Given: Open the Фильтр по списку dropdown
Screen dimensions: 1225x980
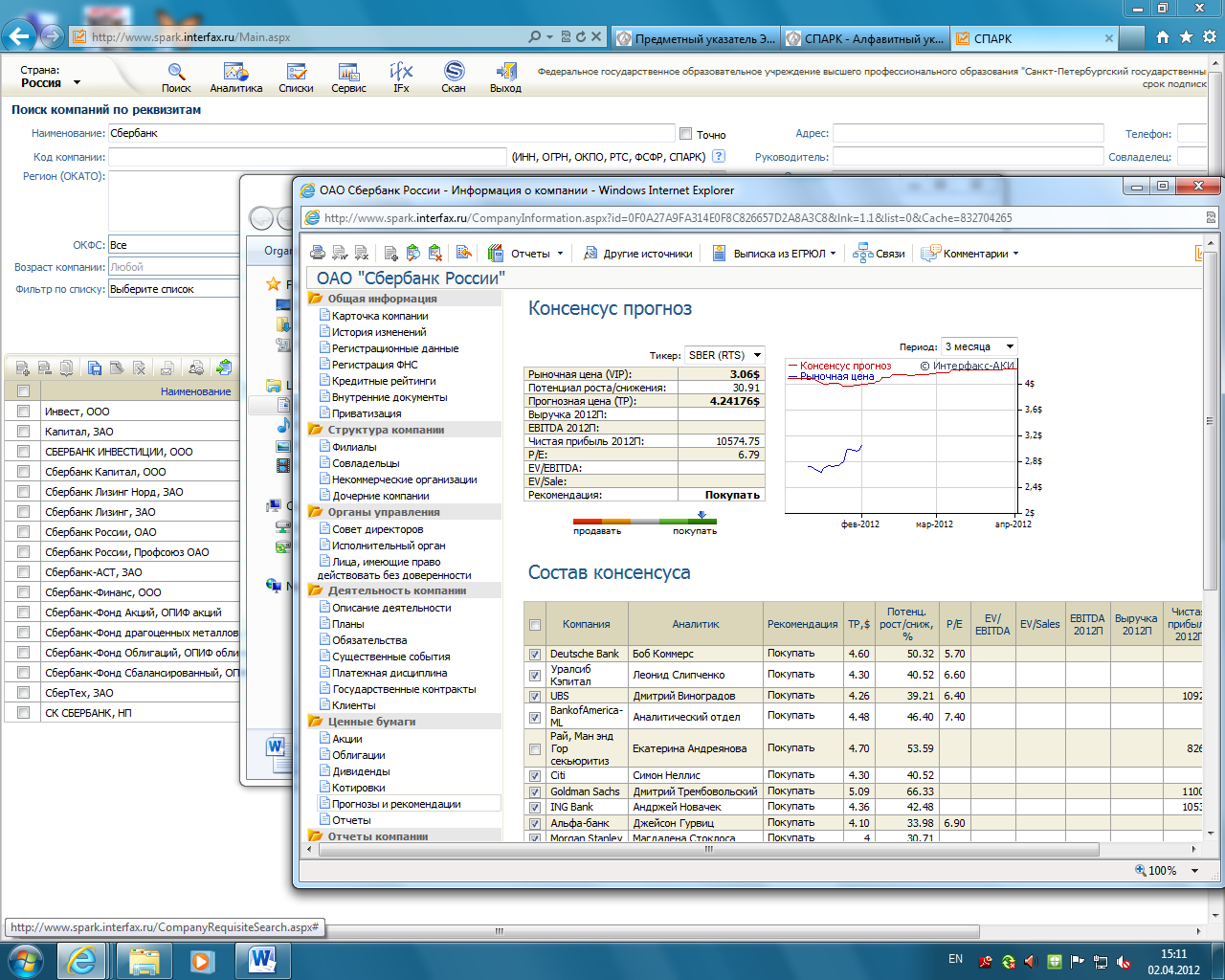Looking at the screenshot, I should coord(173,289).
